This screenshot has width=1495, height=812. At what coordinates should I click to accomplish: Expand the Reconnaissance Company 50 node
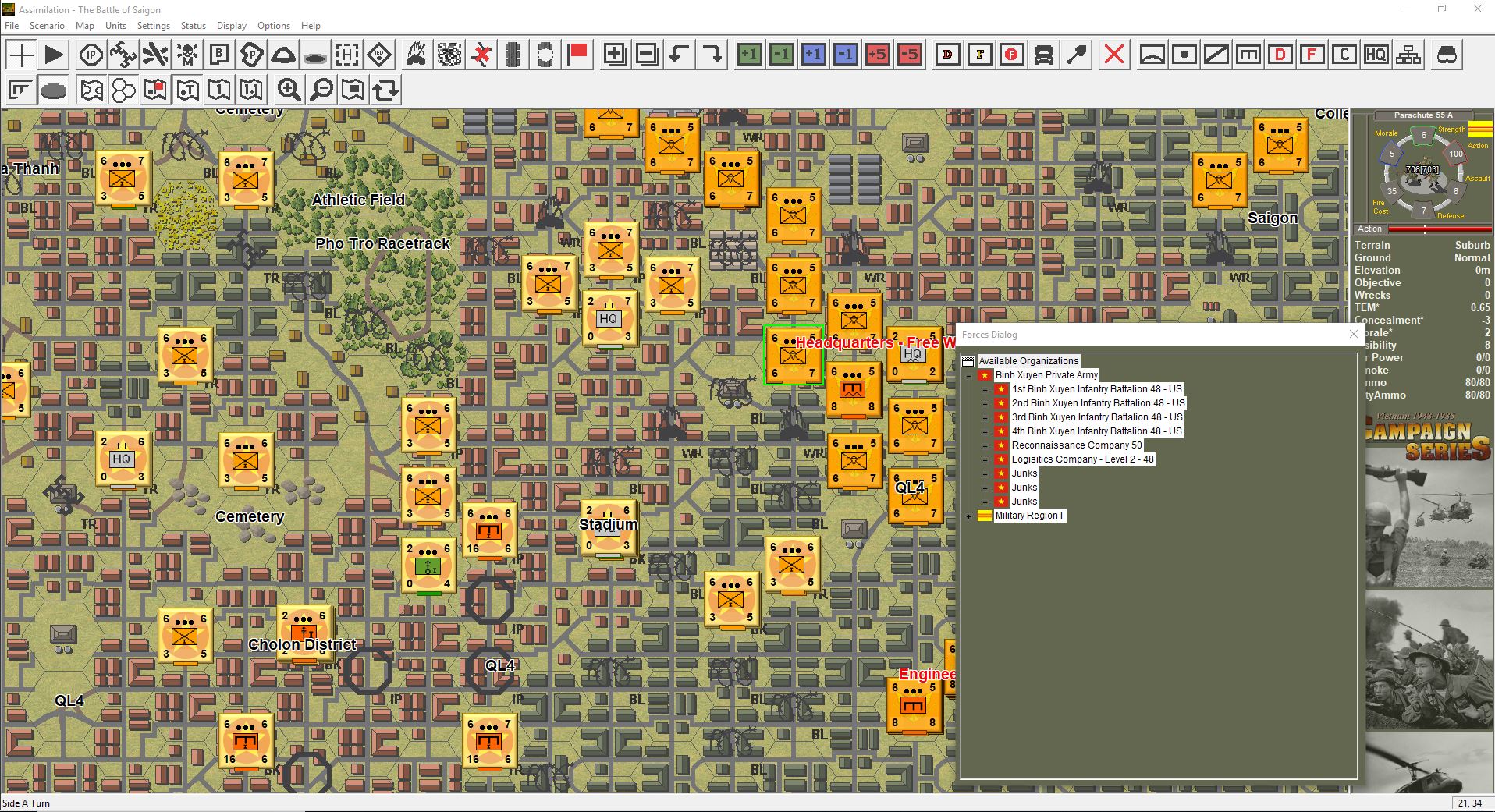point(985,445)
